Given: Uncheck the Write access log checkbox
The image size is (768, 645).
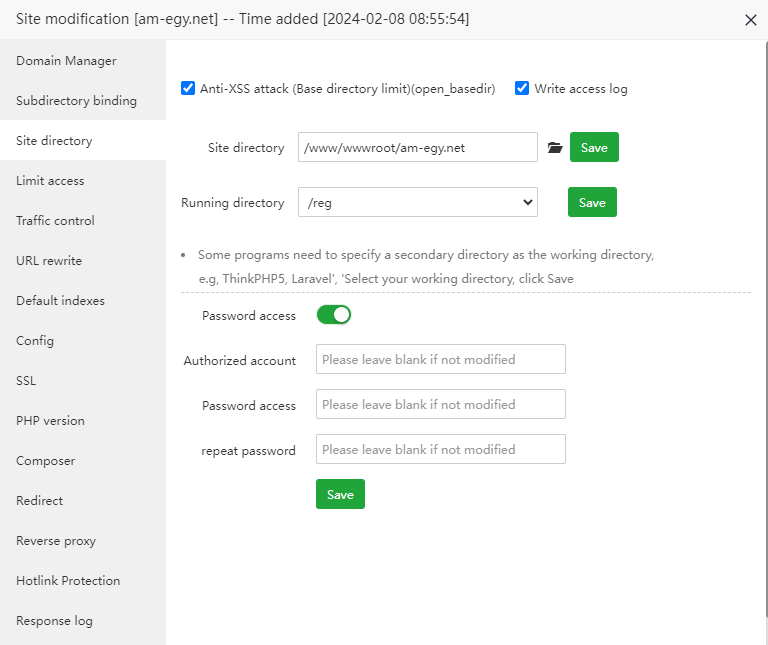Looking at the screenshot, I should (x=522, y=88).
